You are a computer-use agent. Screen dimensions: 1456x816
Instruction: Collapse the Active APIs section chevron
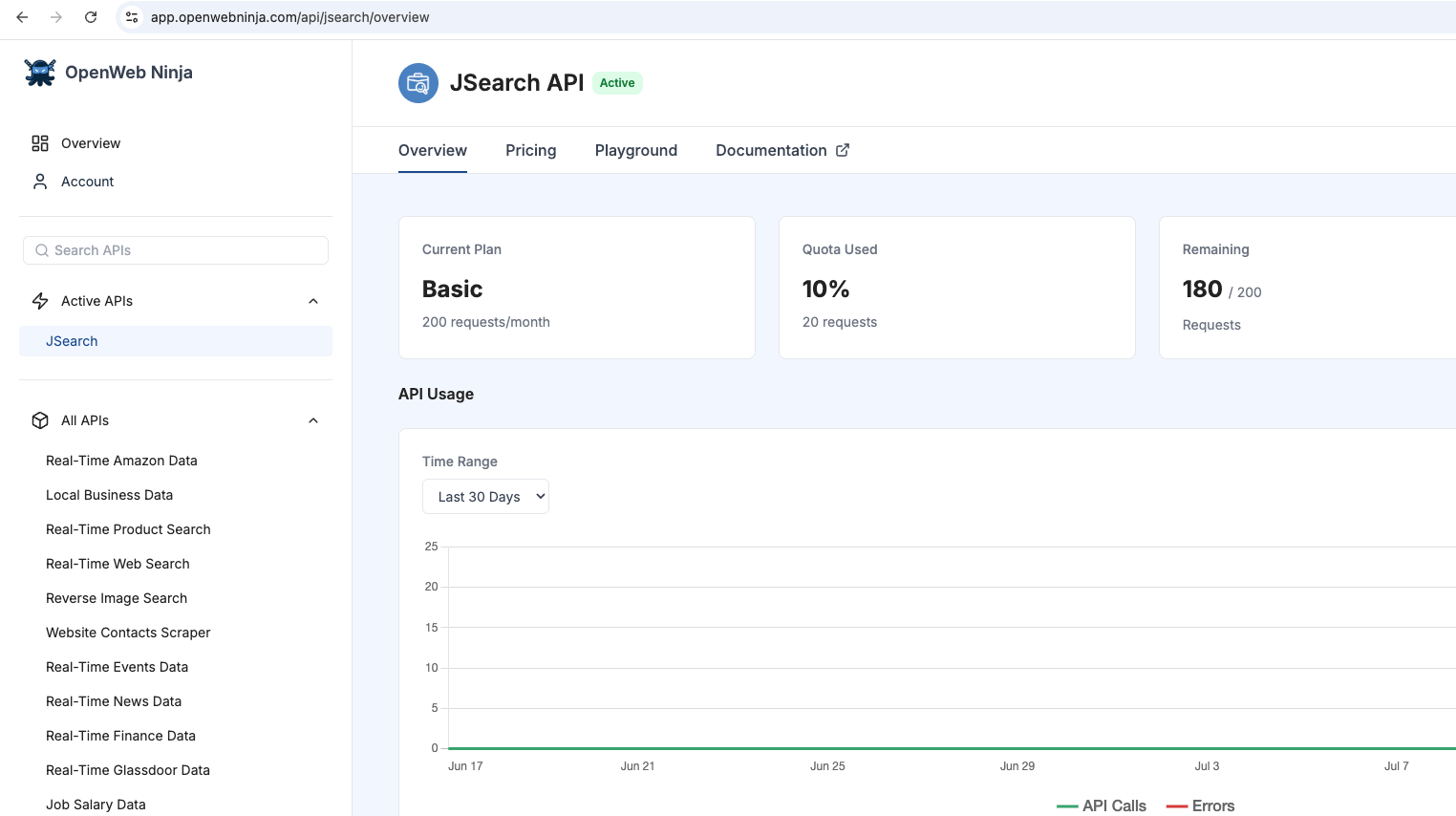pos(313,301)
